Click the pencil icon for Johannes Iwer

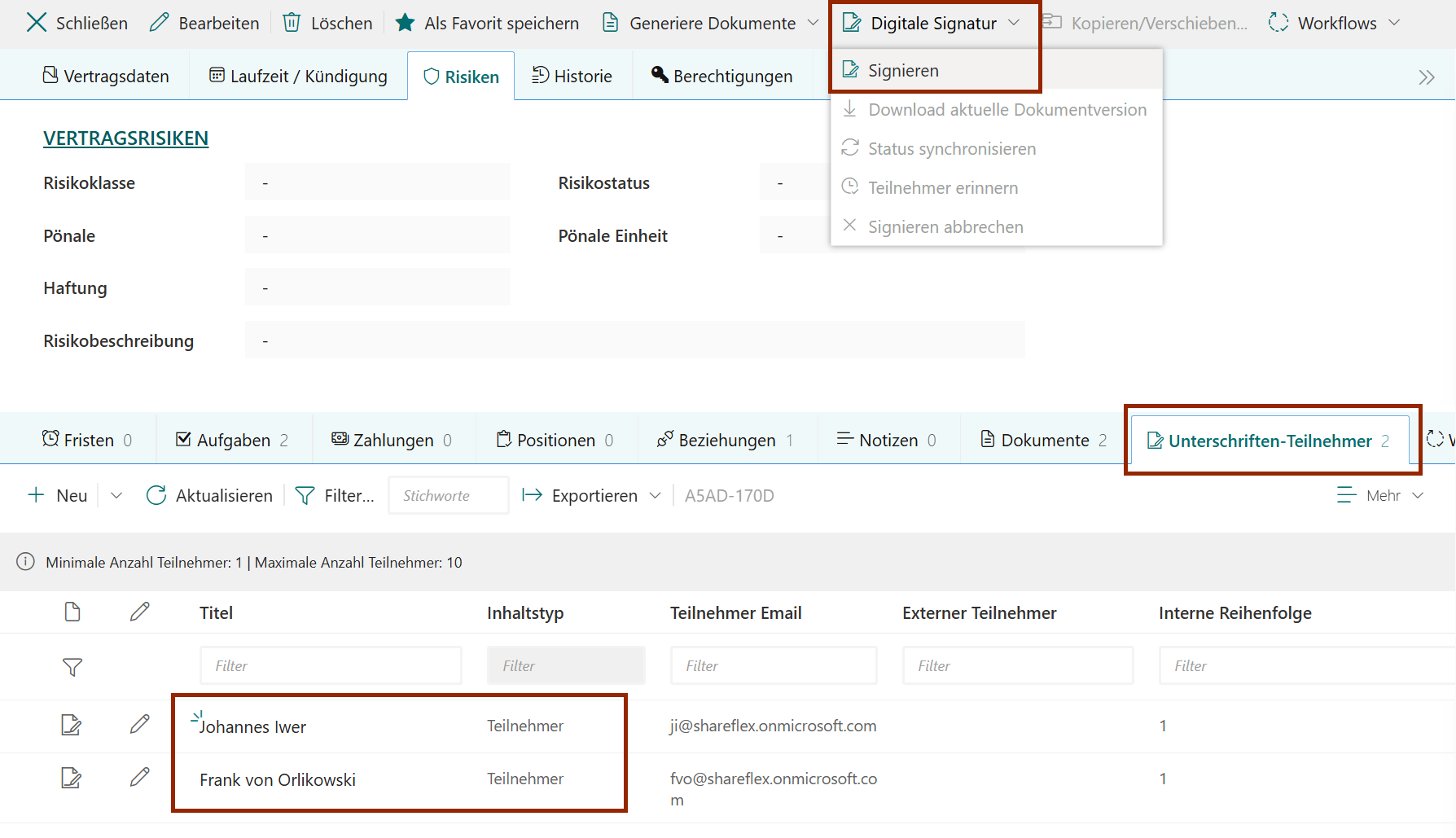[139, 724]
